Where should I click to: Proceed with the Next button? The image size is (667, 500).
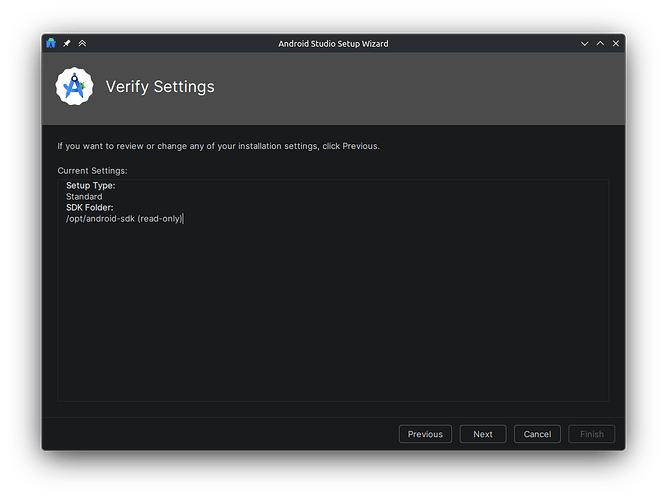[x=483, y=434]
